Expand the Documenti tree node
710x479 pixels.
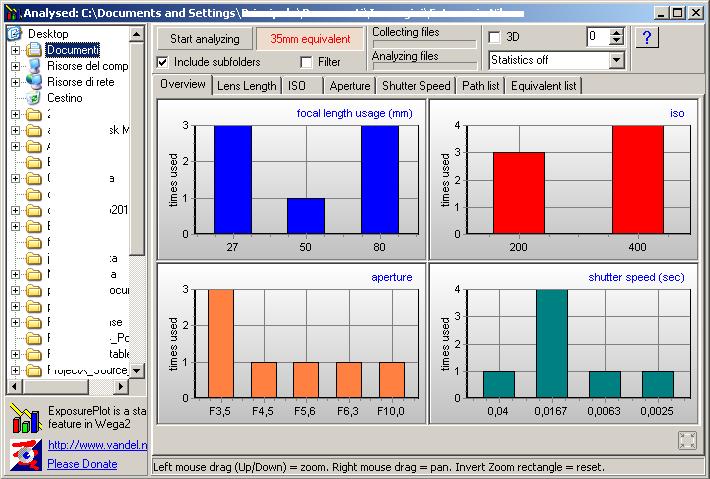click(x=16, y=50)
